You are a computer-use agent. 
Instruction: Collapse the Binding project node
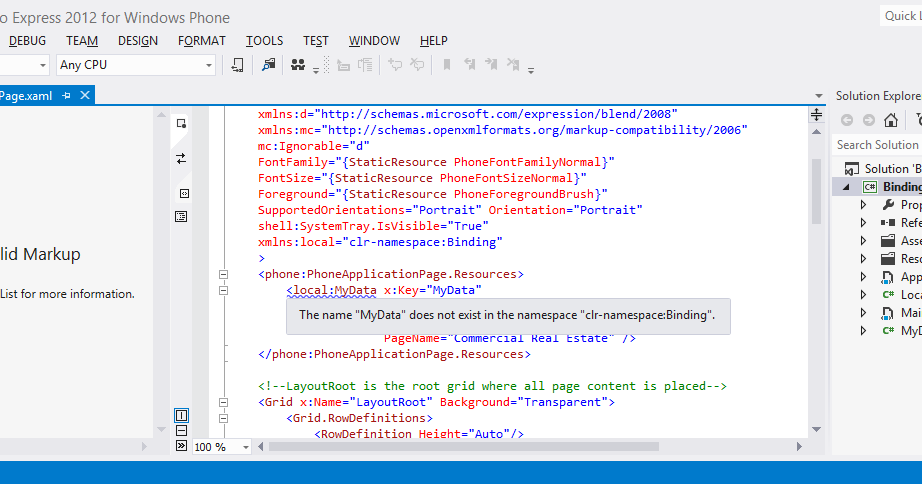tap(847, 187)
